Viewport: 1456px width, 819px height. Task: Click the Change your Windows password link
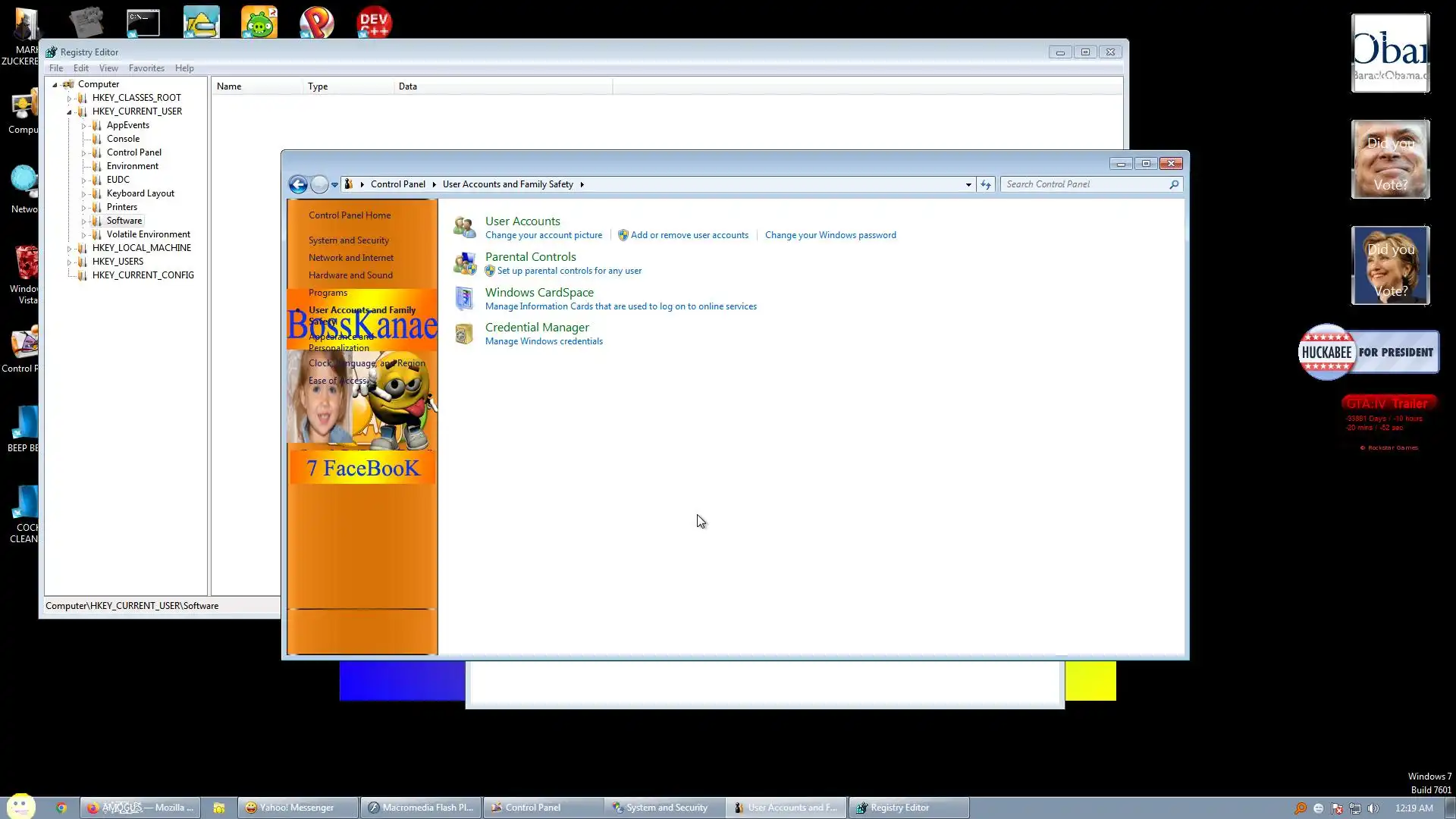click(830, 235)
